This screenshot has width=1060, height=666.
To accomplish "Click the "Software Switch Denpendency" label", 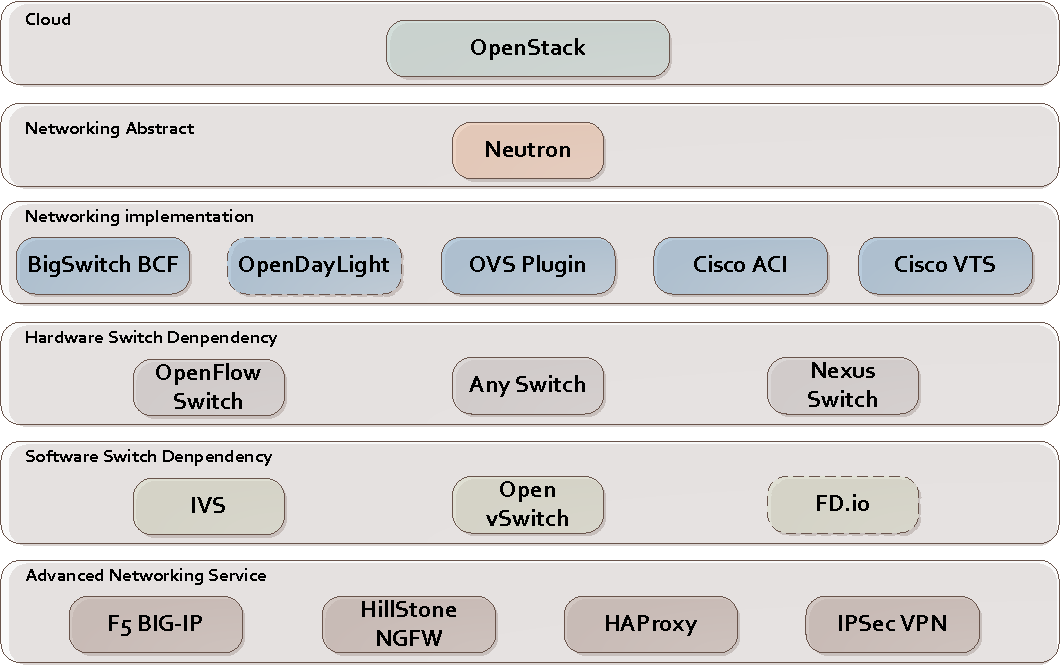I will click(149, 456).
